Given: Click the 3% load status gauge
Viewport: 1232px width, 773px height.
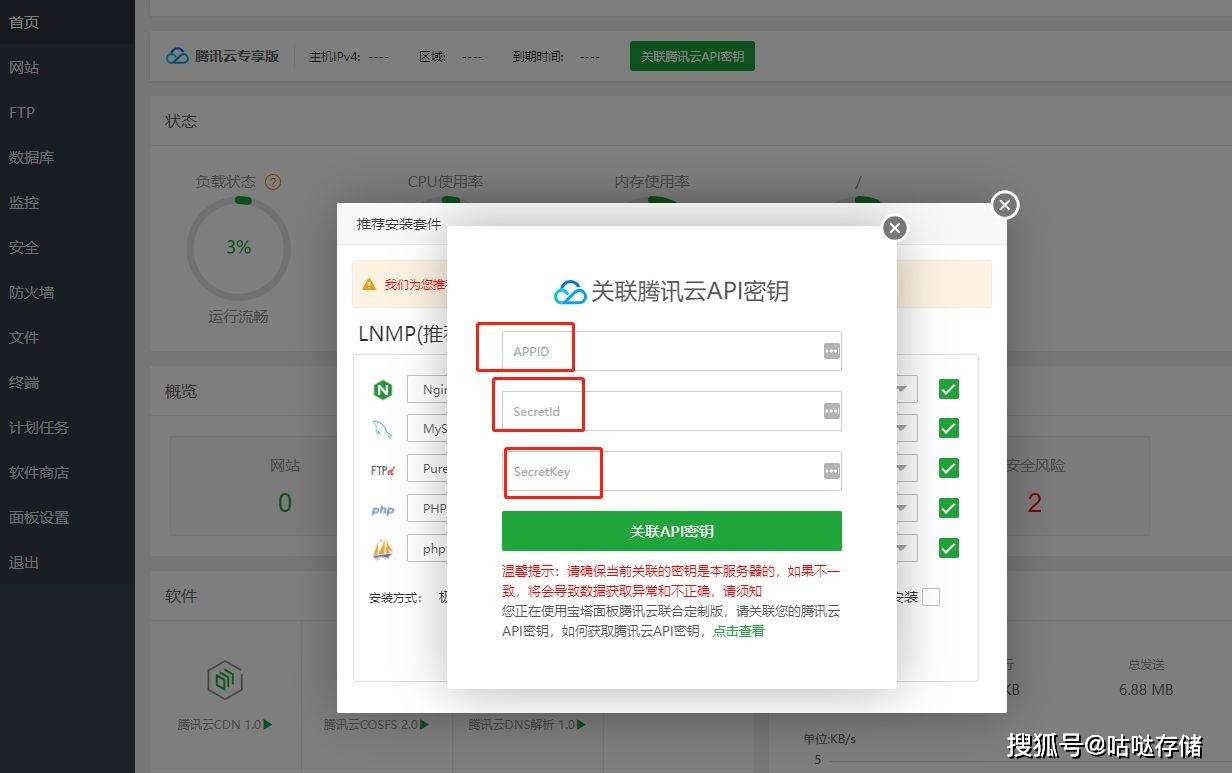Looking at the screenshot, I should [238, 247].
